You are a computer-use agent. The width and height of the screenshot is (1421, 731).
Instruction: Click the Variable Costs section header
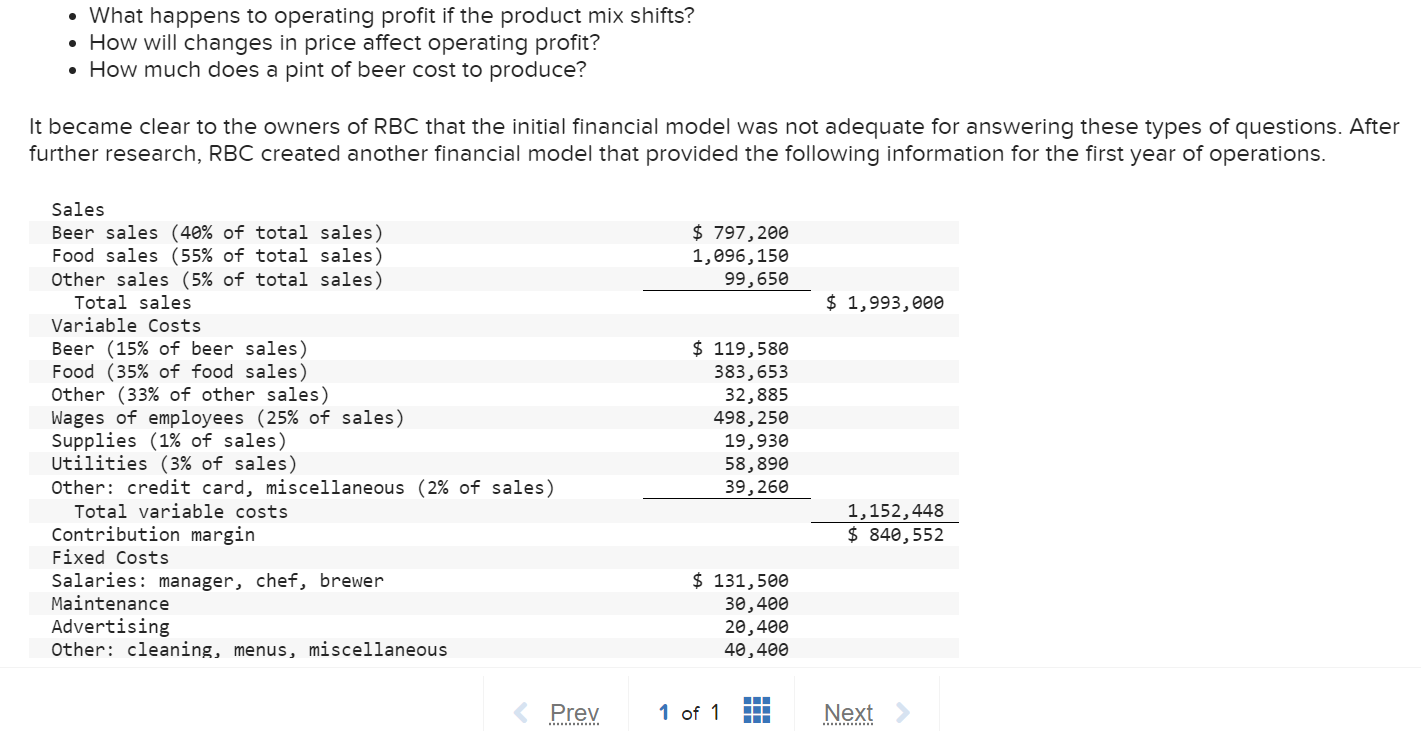coord(125,325)
